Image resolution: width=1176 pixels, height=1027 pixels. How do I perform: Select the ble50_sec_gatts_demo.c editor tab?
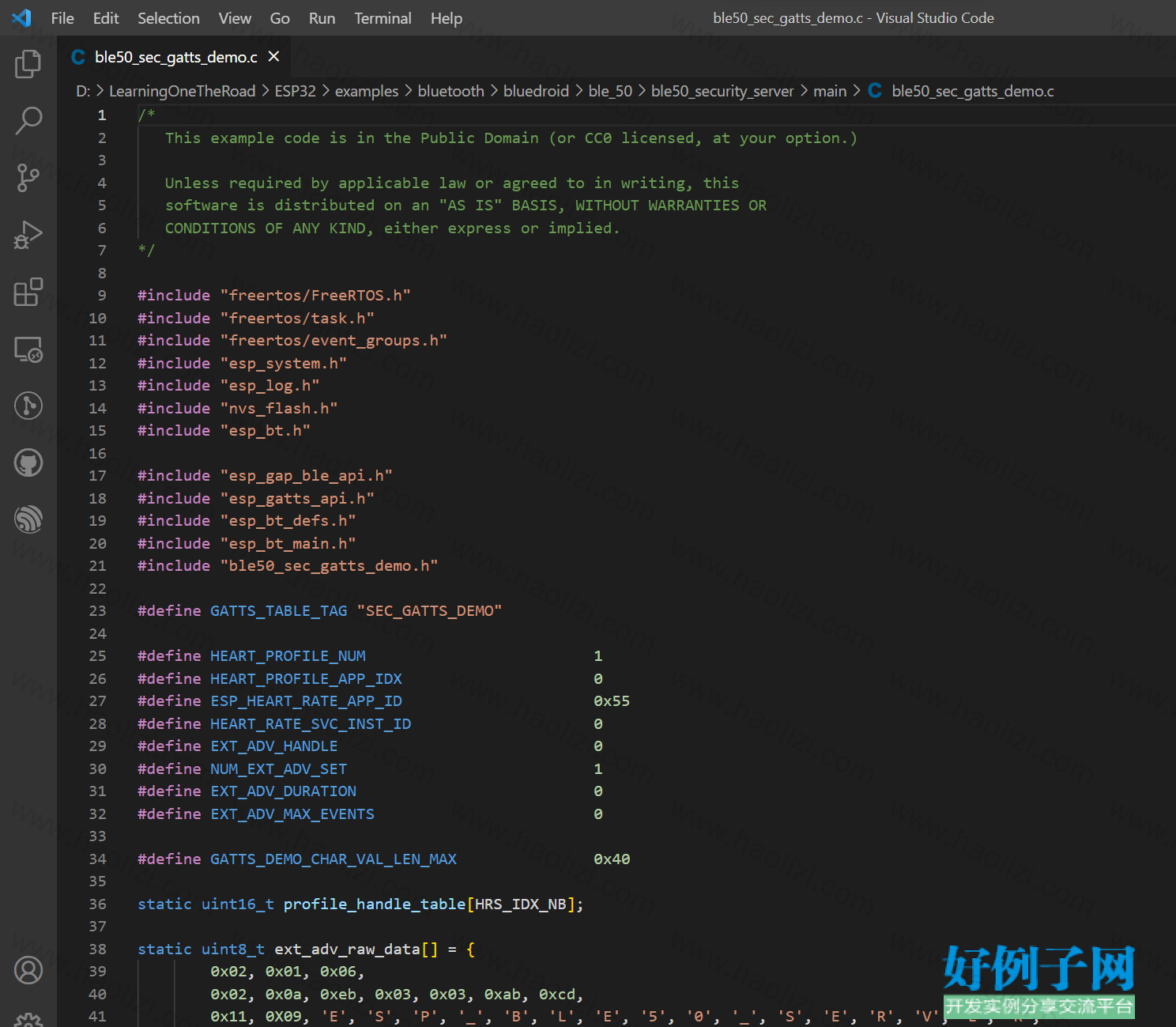coord(175,57)
